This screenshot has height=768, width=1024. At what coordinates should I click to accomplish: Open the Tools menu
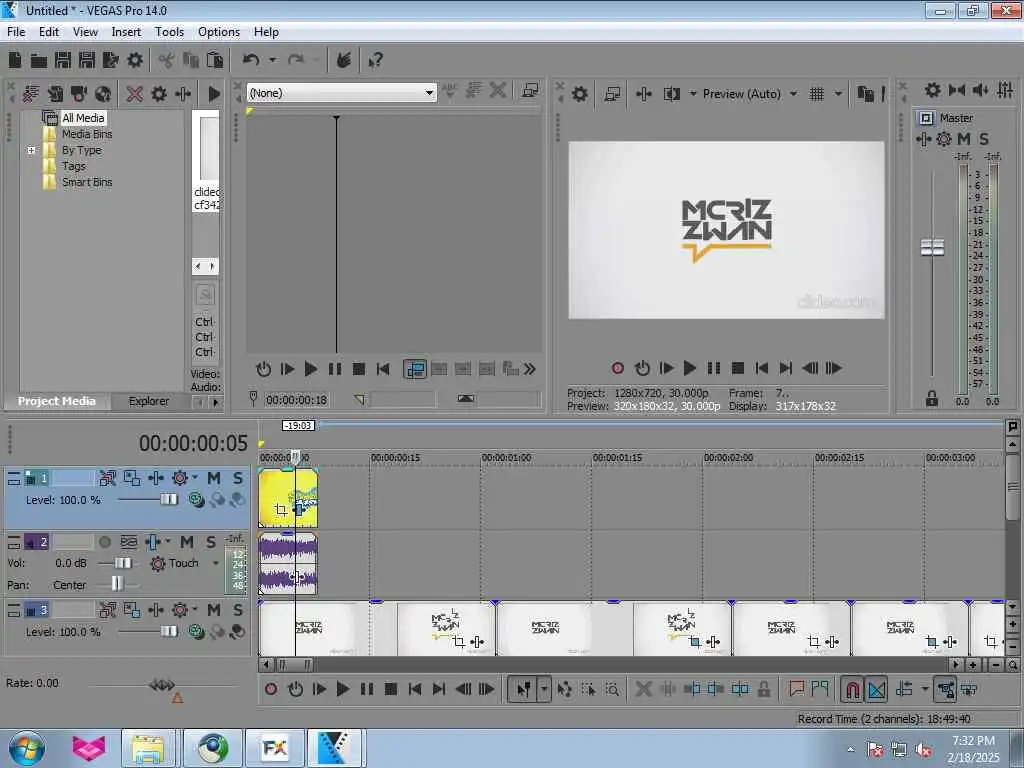click(169, 32)
